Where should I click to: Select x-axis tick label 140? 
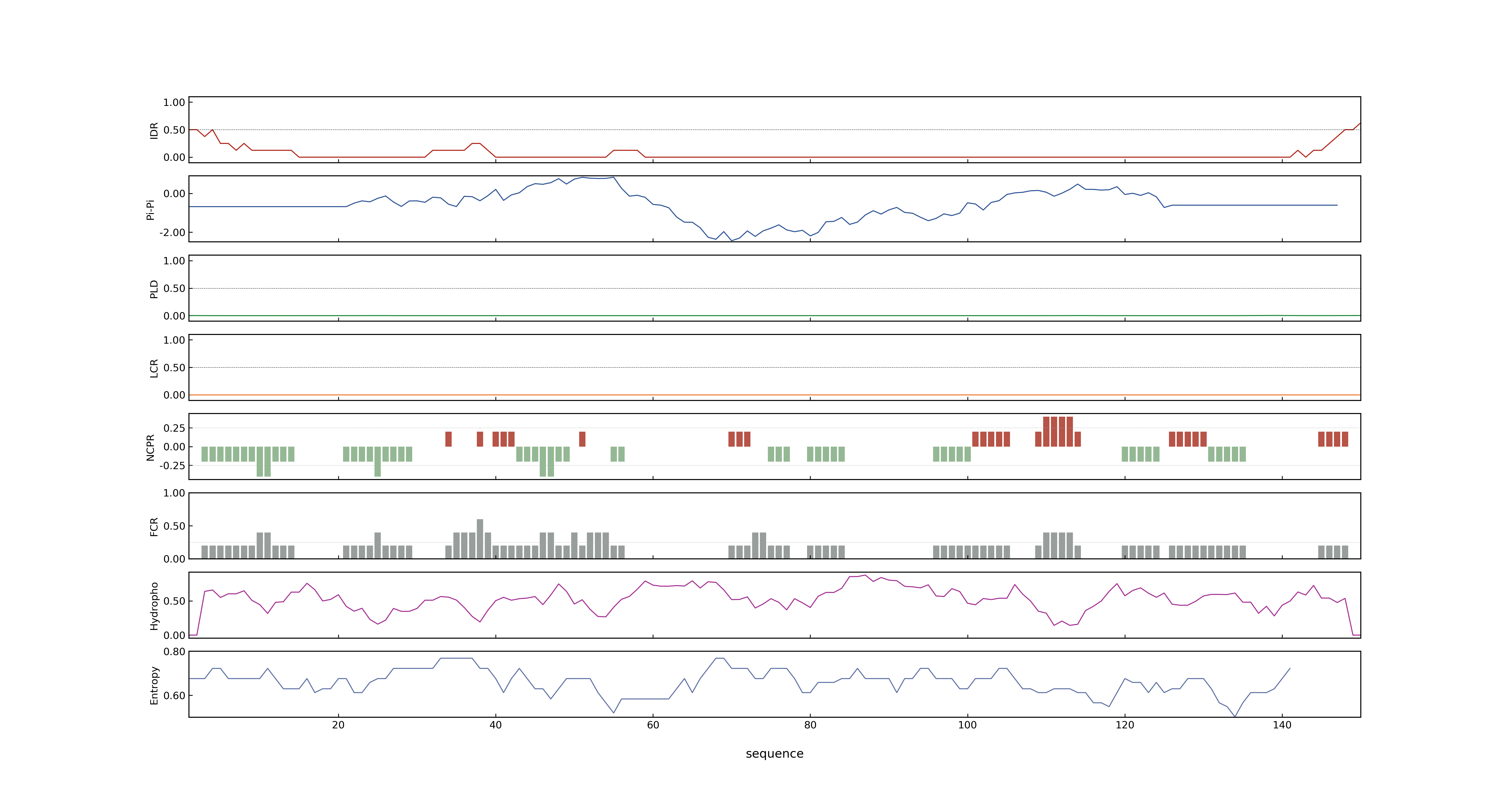(x=1282, y=725)
